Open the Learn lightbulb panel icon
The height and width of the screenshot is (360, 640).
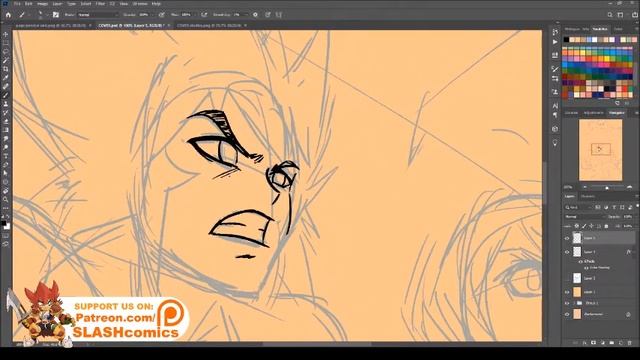pos(555,143)
